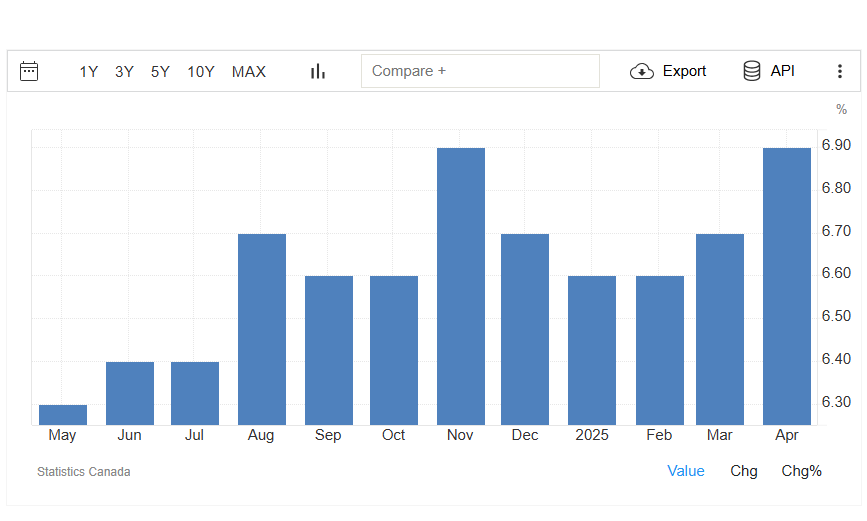Click the Oct x-axis label
The width and height of the screenshot is (867, 521).
pos(393,435)
